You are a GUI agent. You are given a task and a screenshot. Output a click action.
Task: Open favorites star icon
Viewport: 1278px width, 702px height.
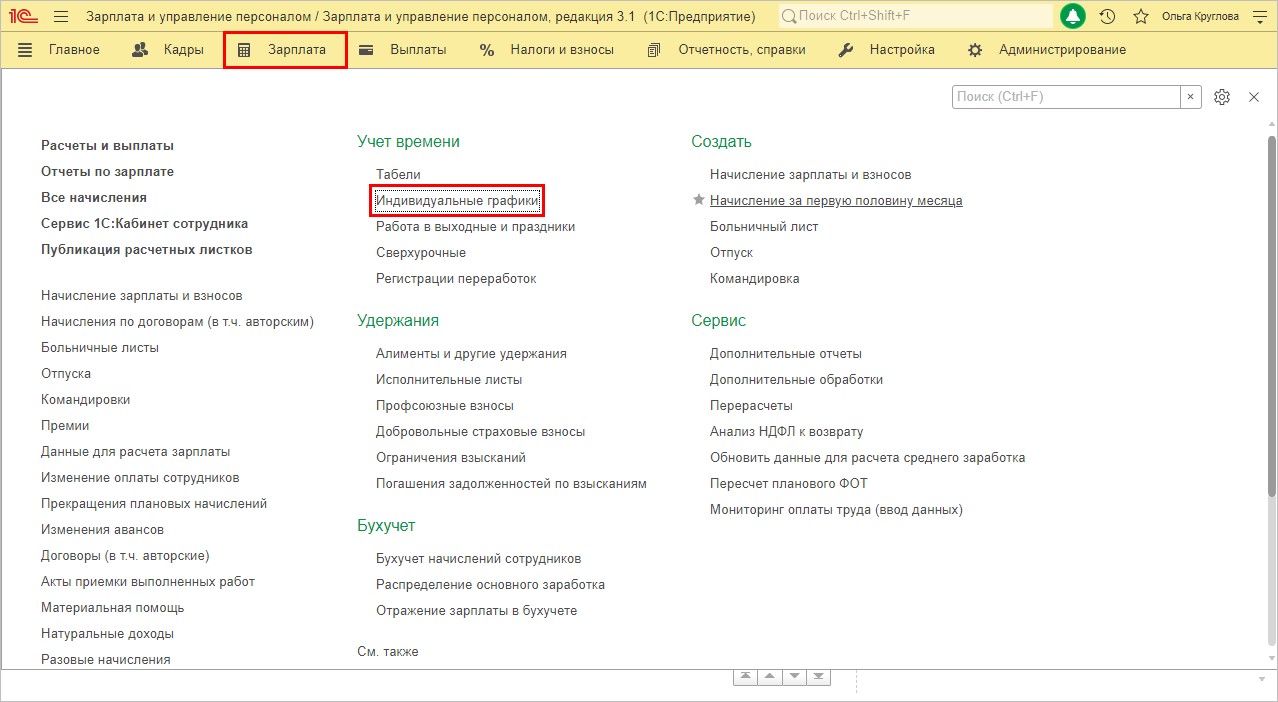pos(1141,16)
